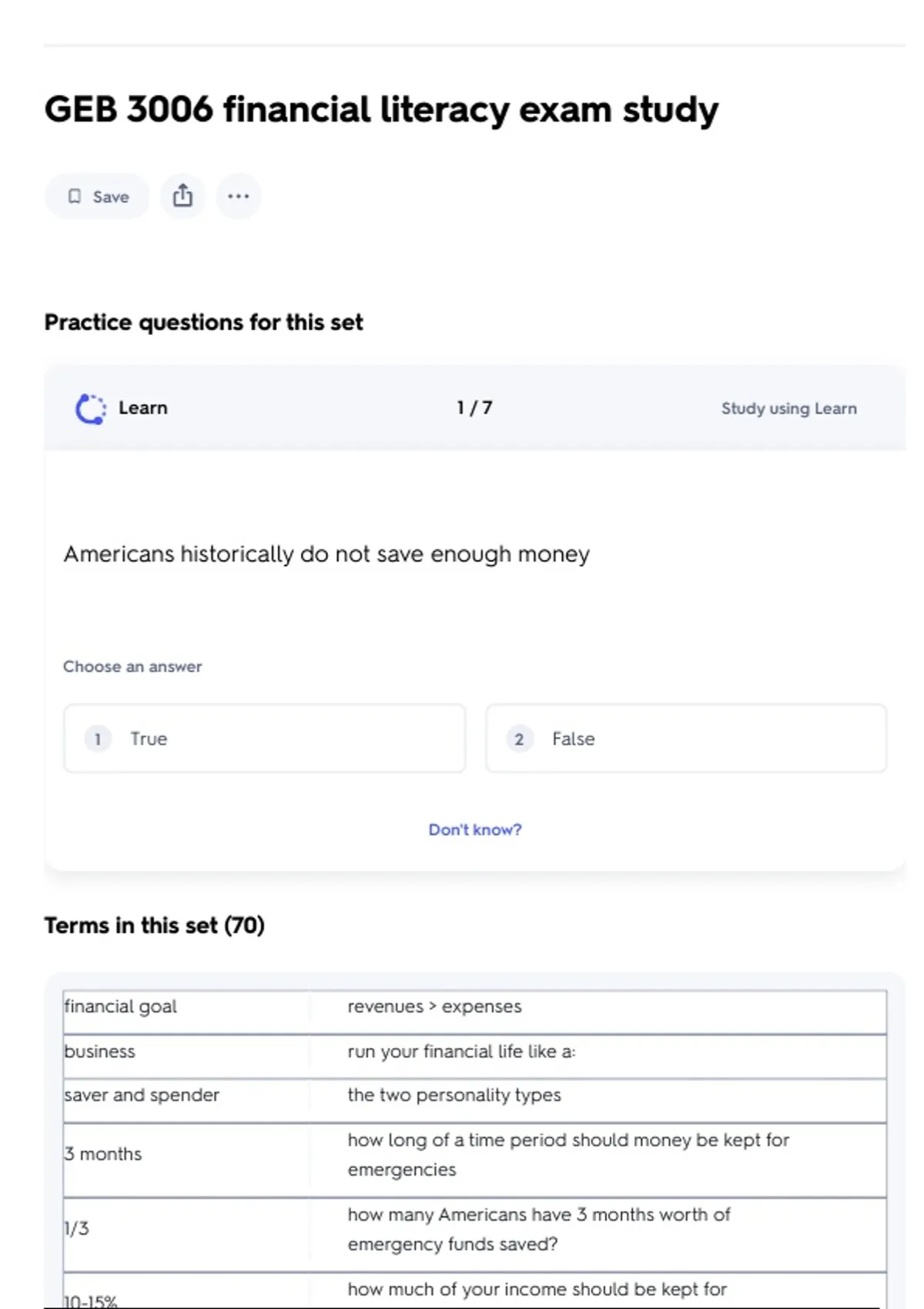
Task: Click the 'revenues > expenses' definition
Action: click(x=434, y=1007)
